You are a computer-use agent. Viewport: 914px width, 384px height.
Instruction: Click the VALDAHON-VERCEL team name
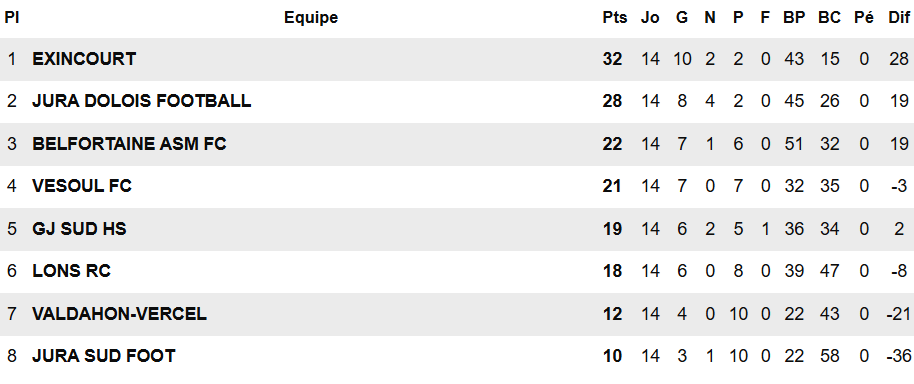(119, 313)
